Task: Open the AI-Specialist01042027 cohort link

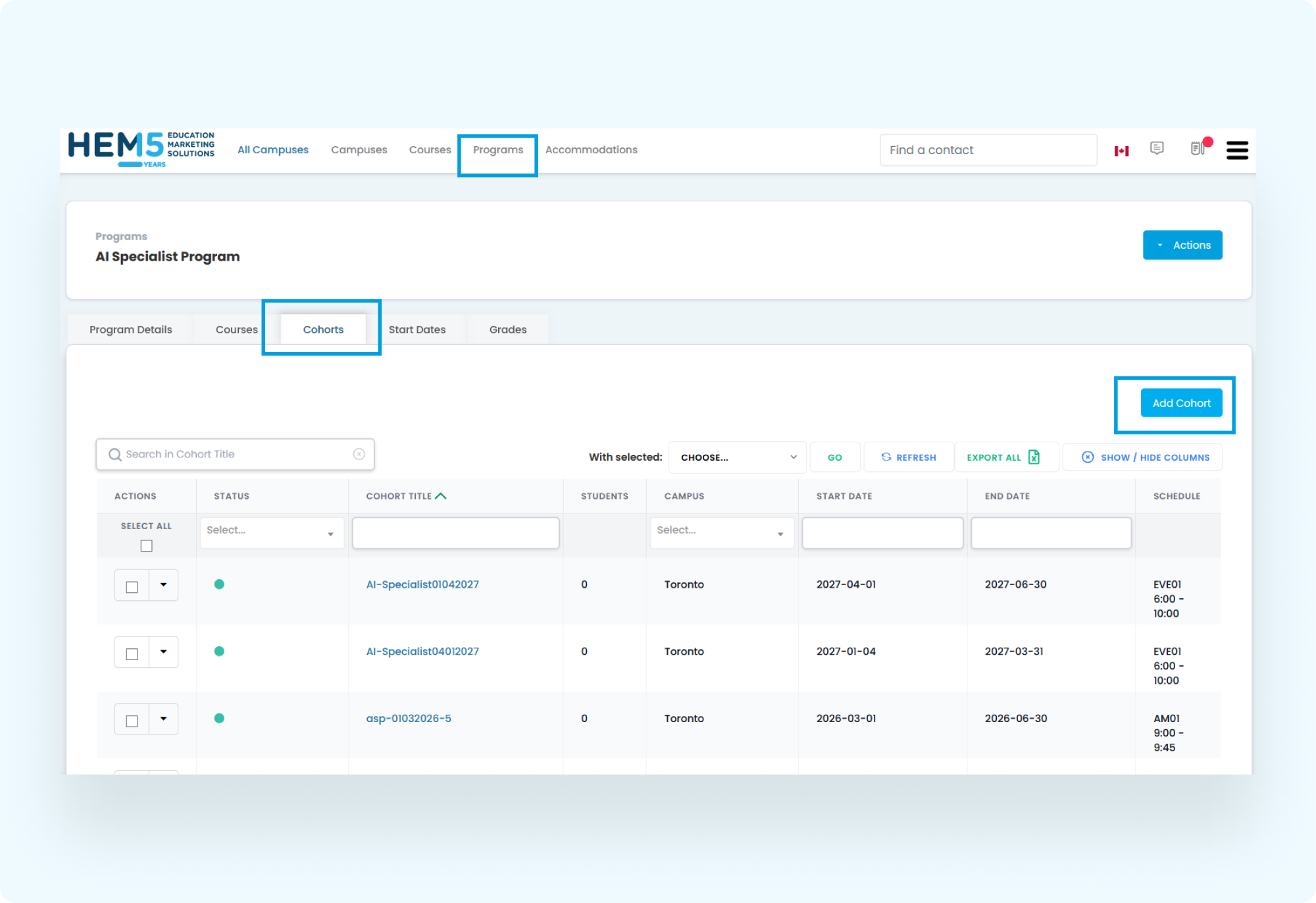Action: [x=422, y=584]
